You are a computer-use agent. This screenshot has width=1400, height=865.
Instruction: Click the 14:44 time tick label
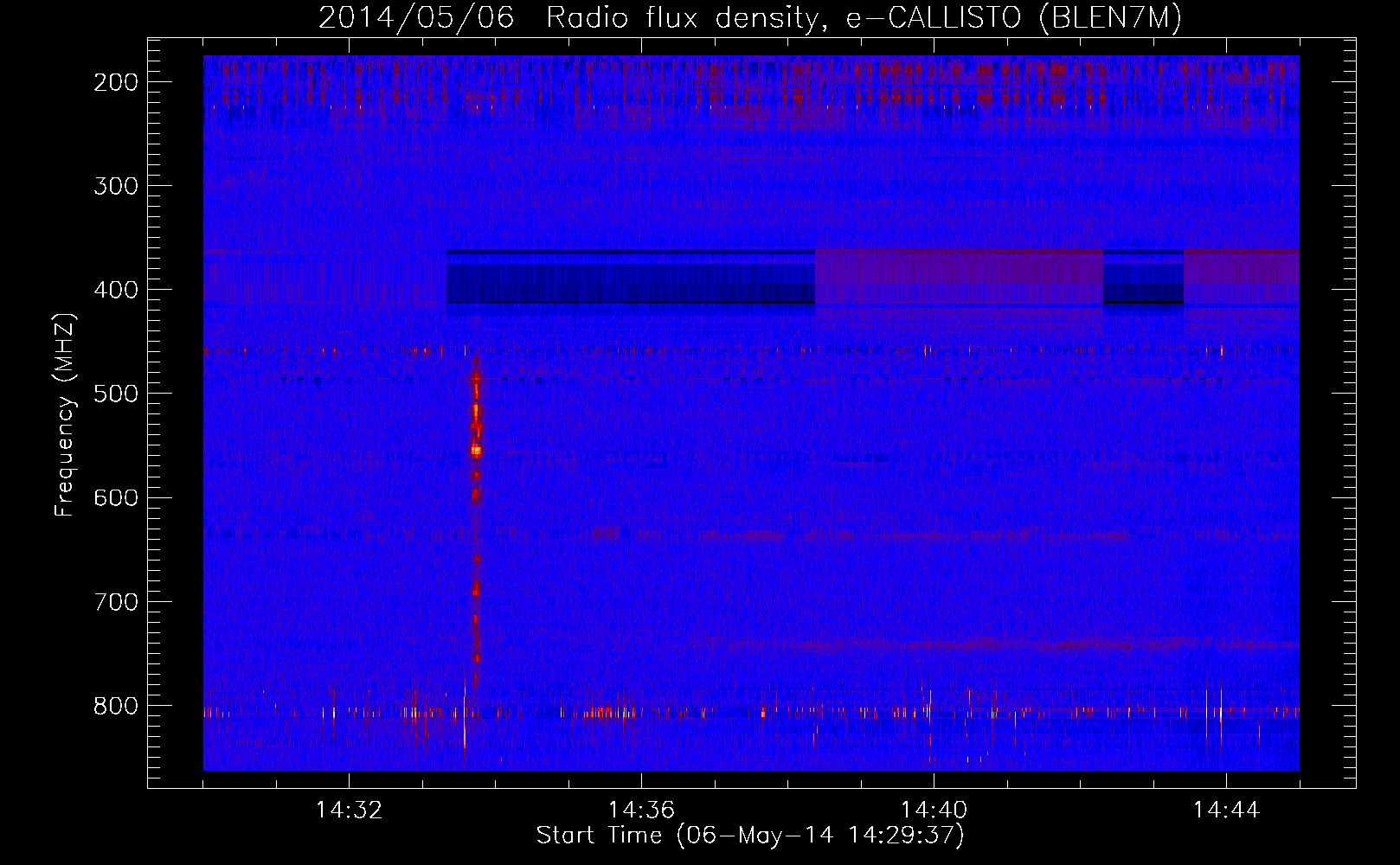pyautogui.click(x=1226, y=811)
